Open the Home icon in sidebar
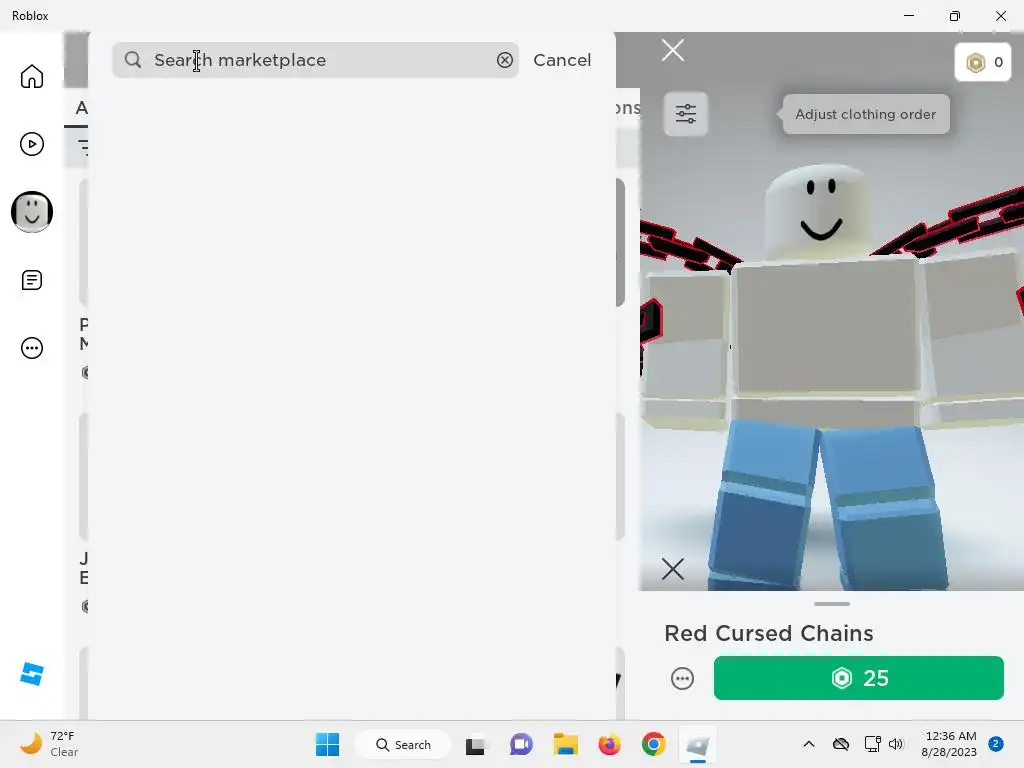This screenshot has height=768, width=1024. [31, 76]
